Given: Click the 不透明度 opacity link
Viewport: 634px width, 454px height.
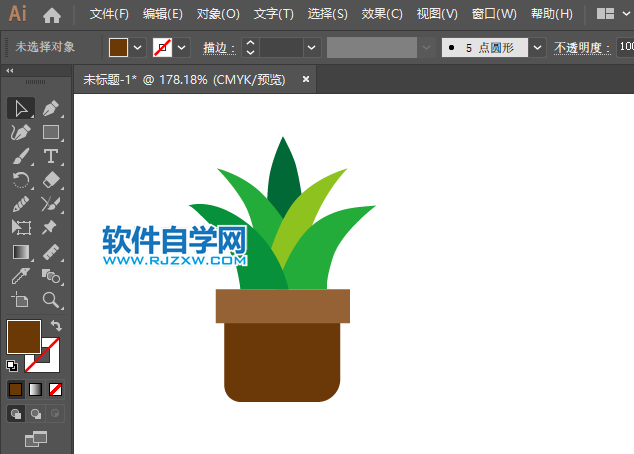Looking at the screenshot, I should click(582, 48).
